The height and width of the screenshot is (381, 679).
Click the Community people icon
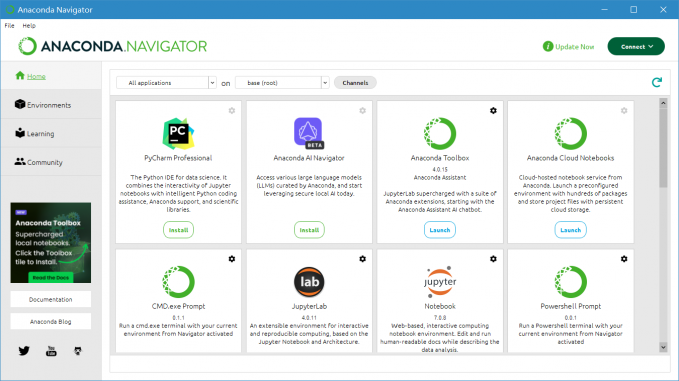pos(20,161)
